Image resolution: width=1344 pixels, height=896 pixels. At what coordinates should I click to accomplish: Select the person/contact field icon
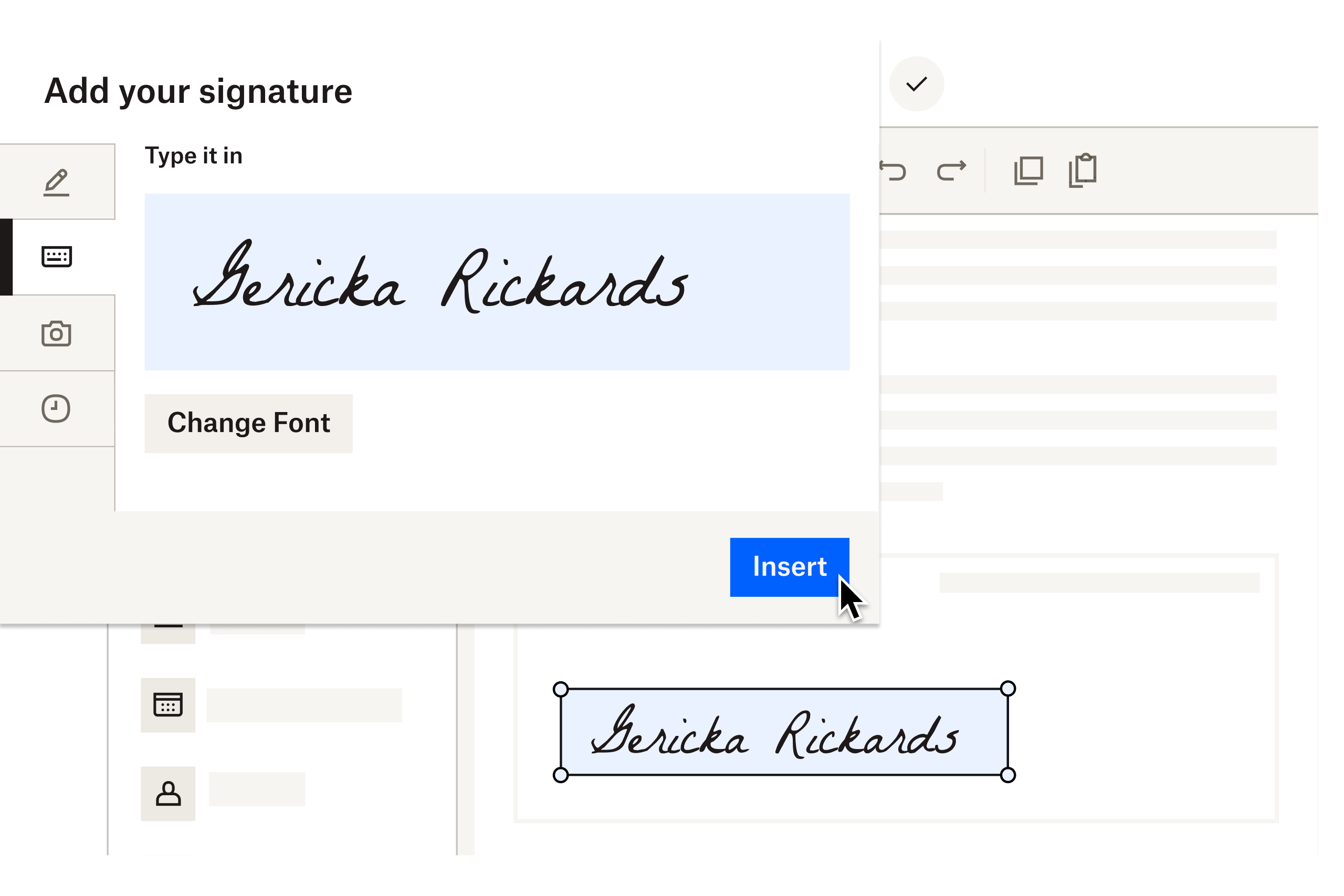pyautogui.click(x=167, y=793)
